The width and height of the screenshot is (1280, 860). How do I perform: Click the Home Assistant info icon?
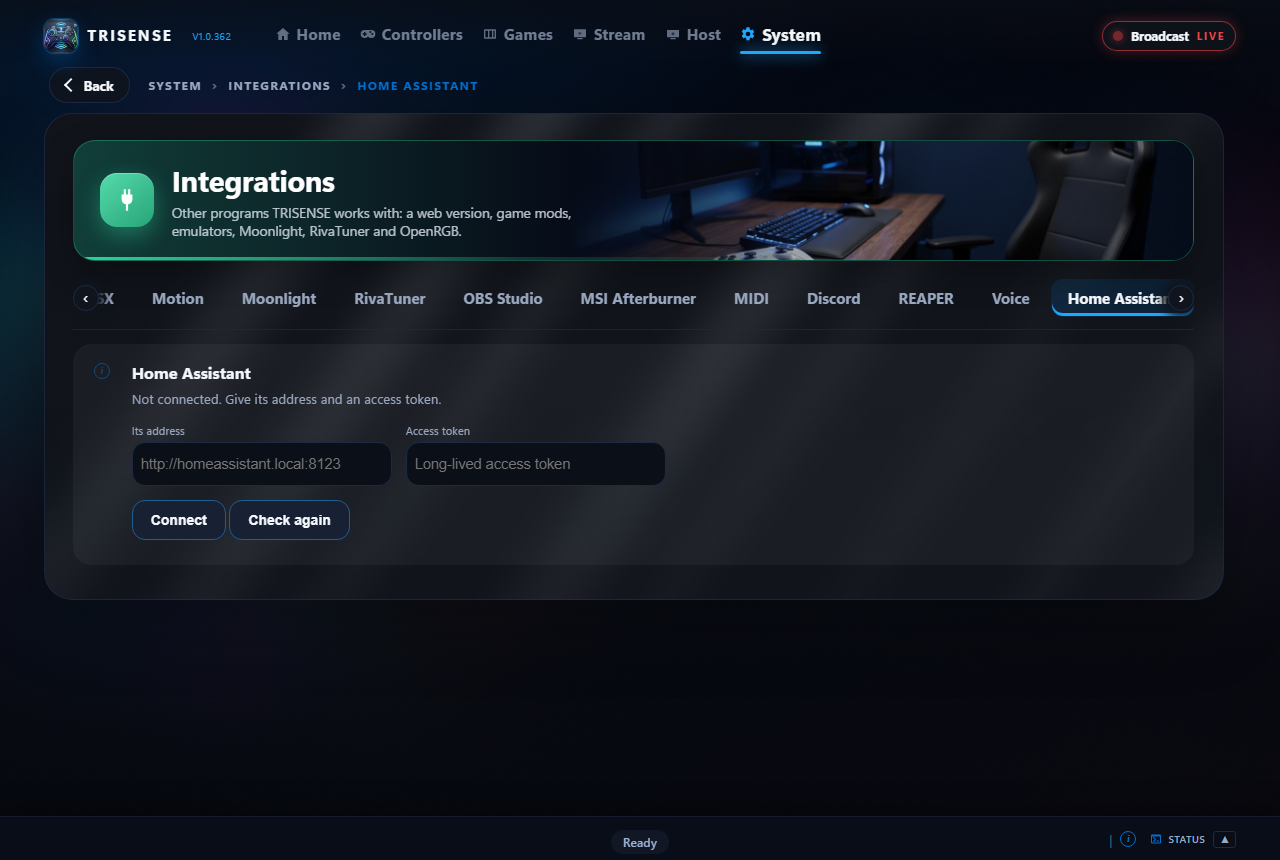tap(102, 371)
